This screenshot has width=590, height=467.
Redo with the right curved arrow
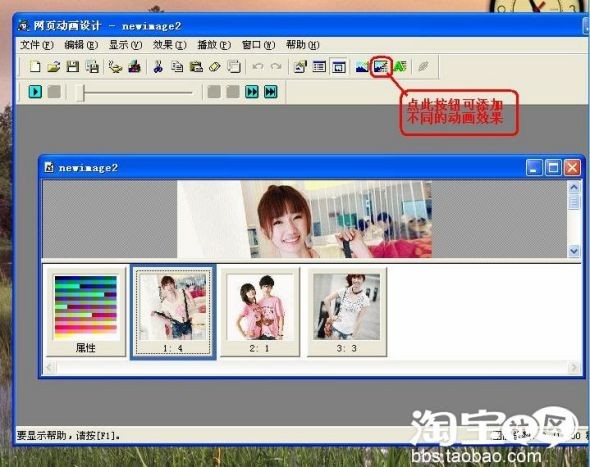point(277,67)
